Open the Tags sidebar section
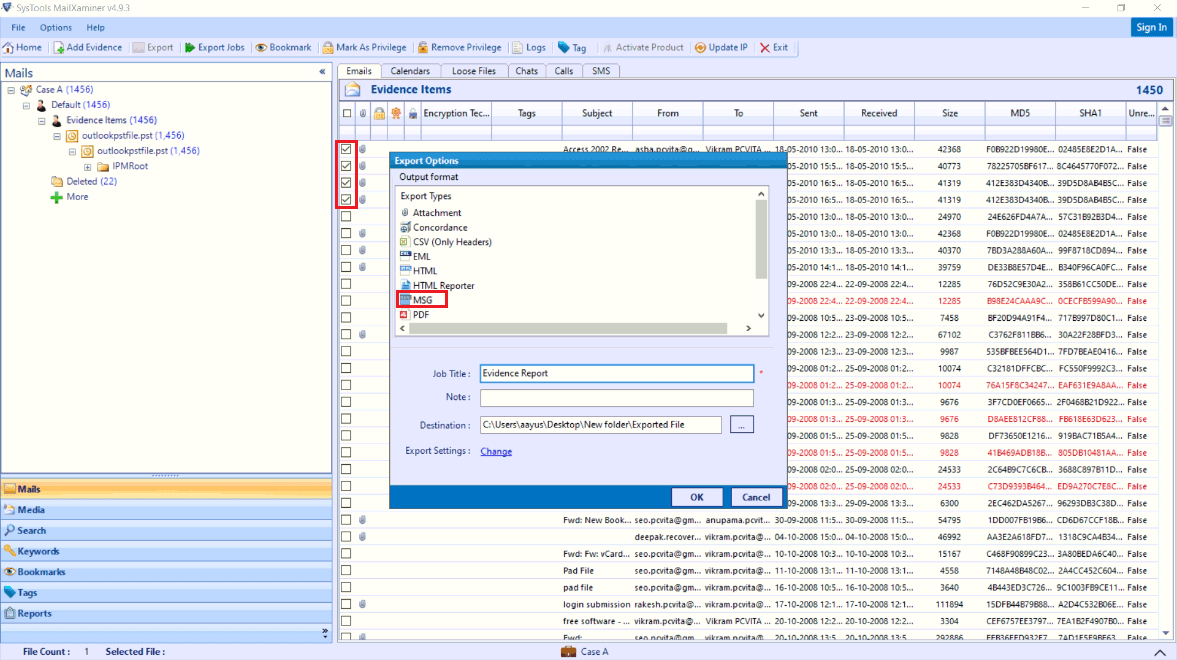1177x660 pixels. [166, 592]
